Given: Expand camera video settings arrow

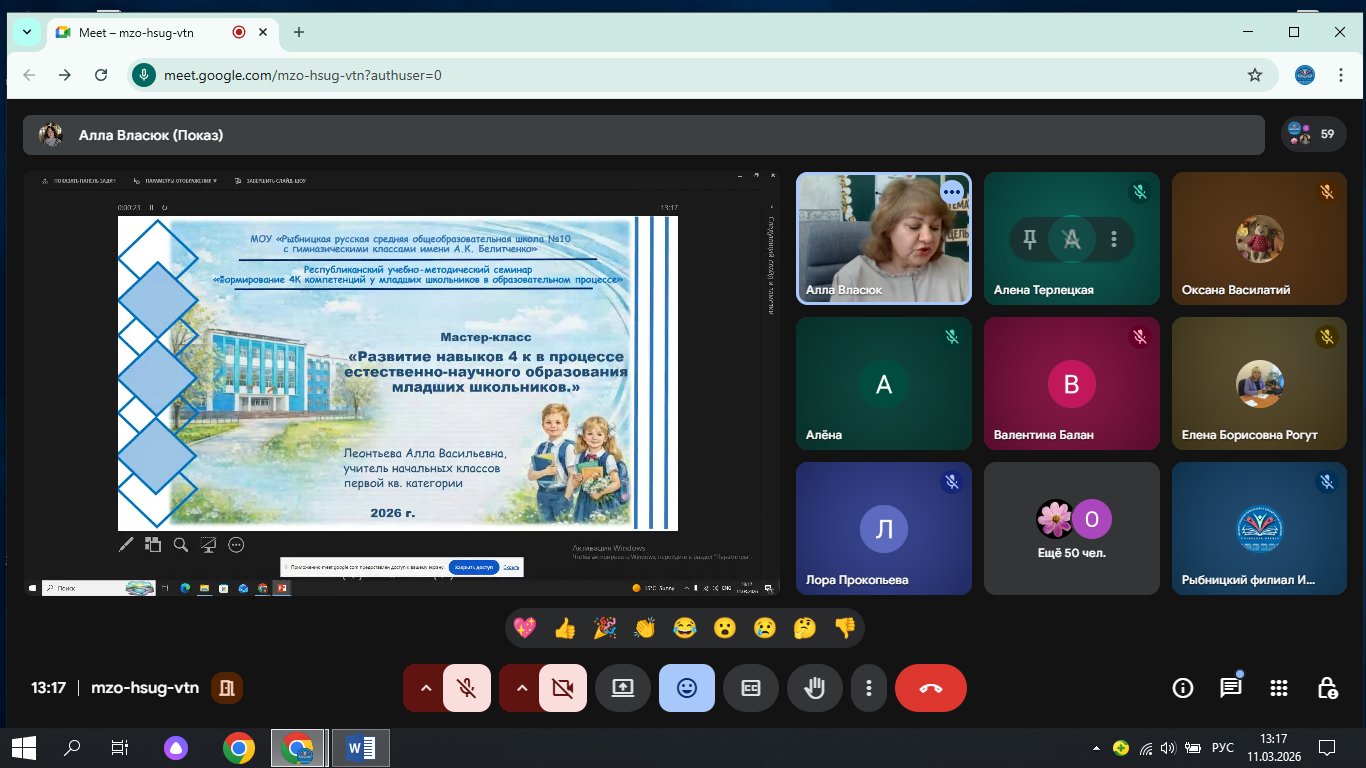Looking at the screenshot, I should tap(522, 688).
